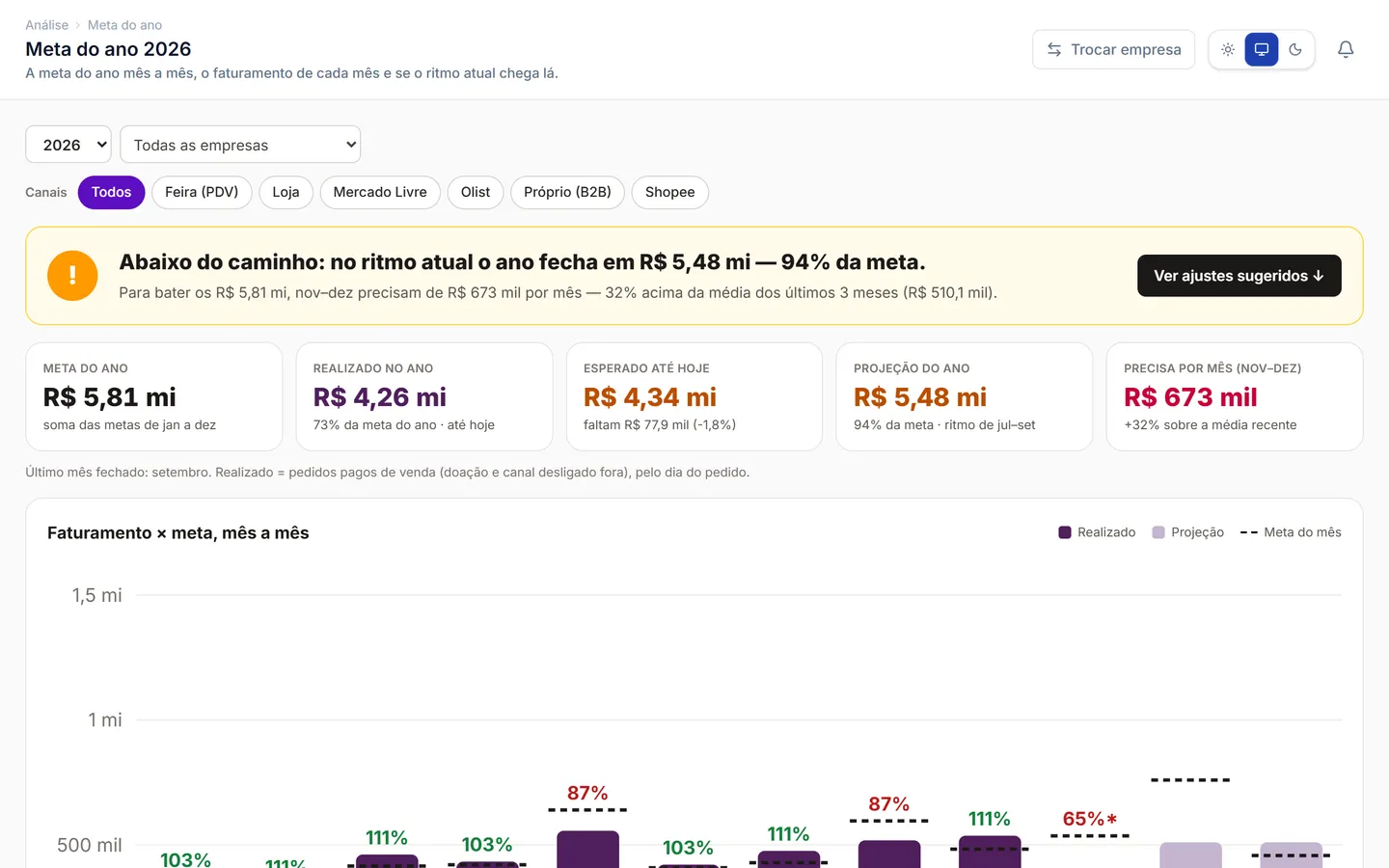
Task: Click the swap arrows icon in Trocar empresa
Action: (x=1054, y=49)
